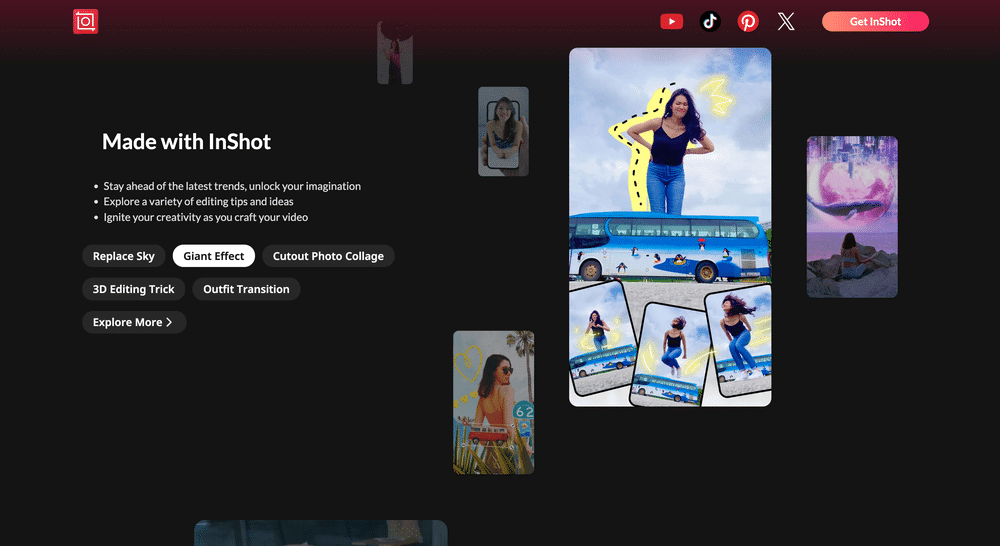Click the 'Ignite your creativity' bullet

205,218
